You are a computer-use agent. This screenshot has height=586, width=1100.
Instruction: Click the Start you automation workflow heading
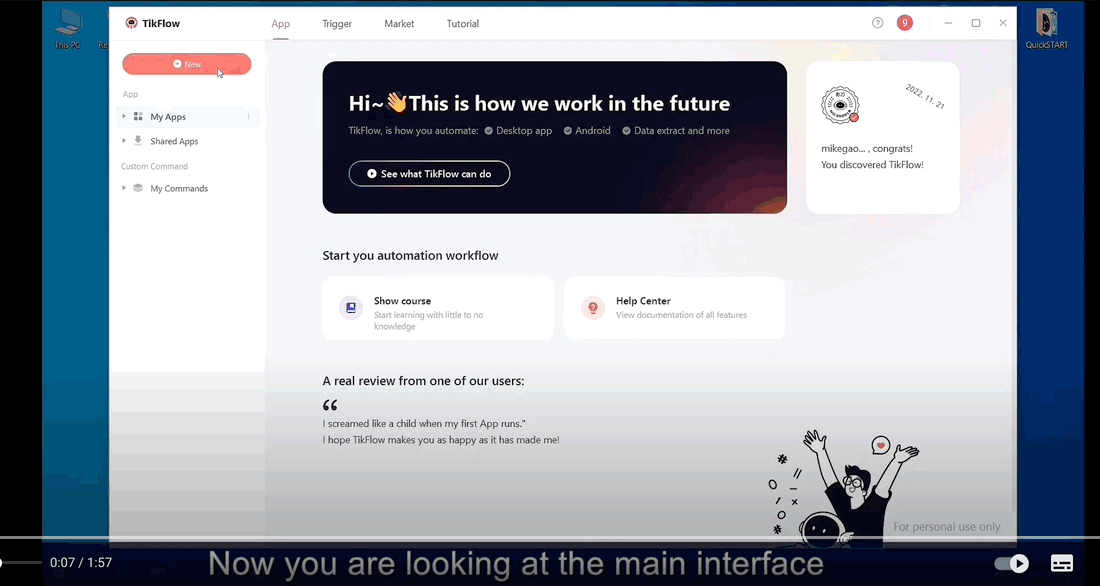tap(410, 255)
